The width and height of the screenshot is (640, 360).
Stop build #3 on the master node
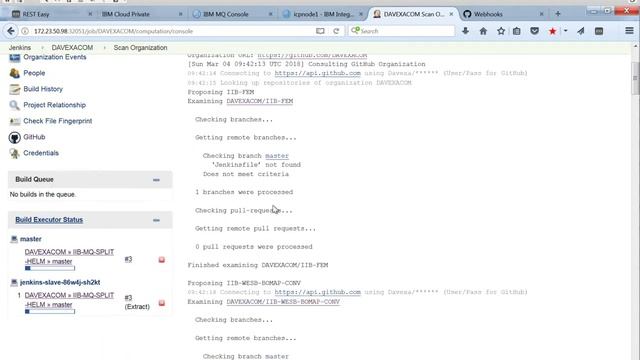(x=162, y=260)
